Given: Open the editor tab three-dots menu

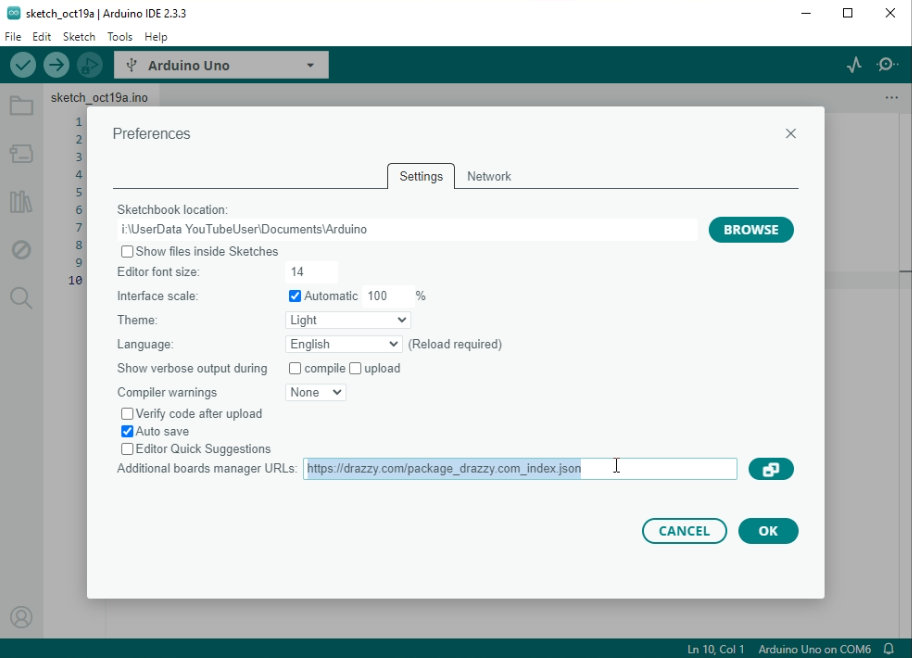Looking at the screenshot, I should (x=892, y=98).
